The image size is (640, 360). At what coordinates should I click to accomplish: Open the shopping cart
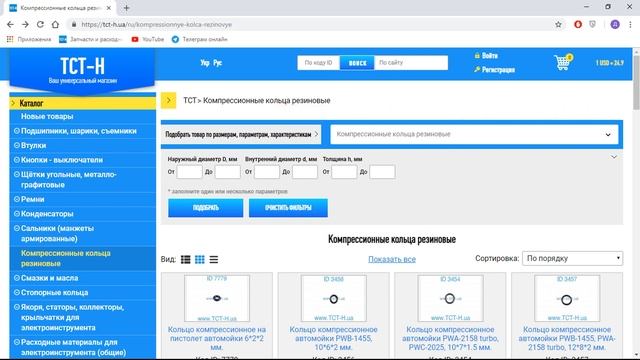click(563, 62)
